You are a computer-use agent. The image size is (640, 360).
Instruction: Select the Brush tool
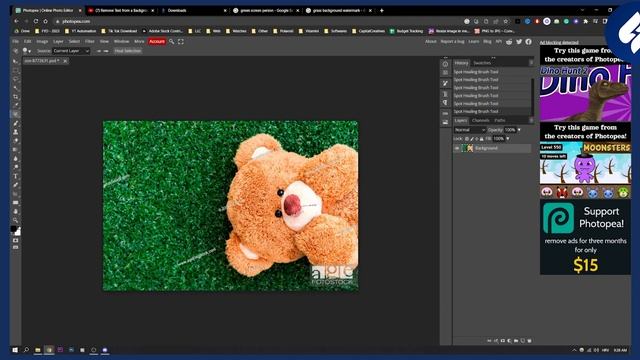pos(16,123)
